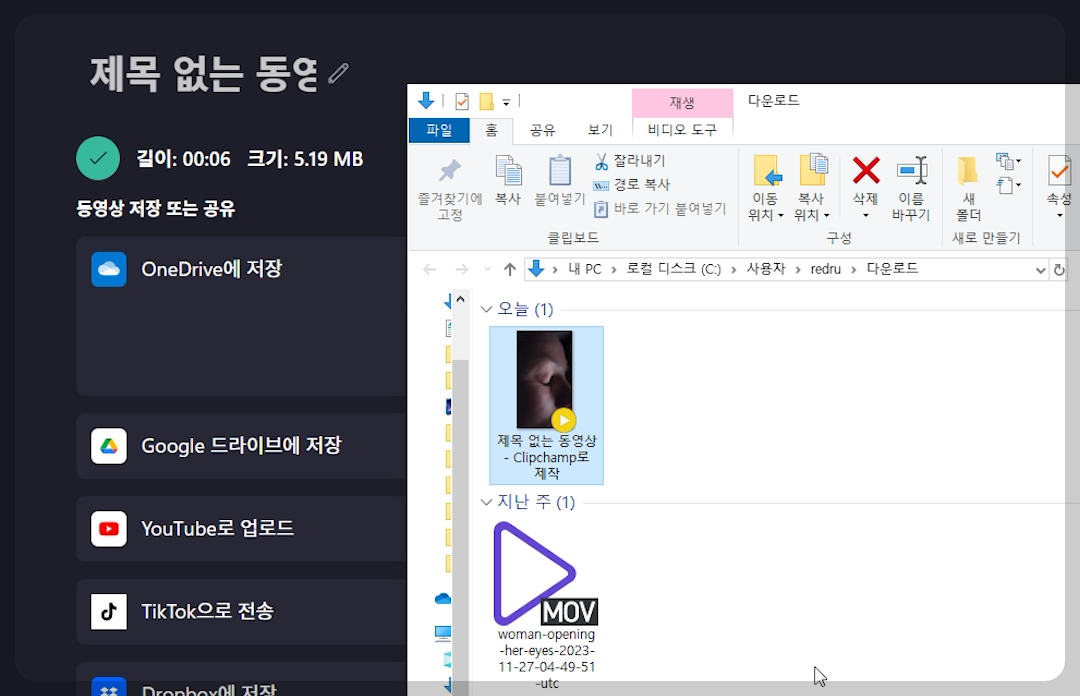Click quick access new folder icon in title bar
Image resolution: width=1080 pixels, height=696 pixels.
pos(486,102)
